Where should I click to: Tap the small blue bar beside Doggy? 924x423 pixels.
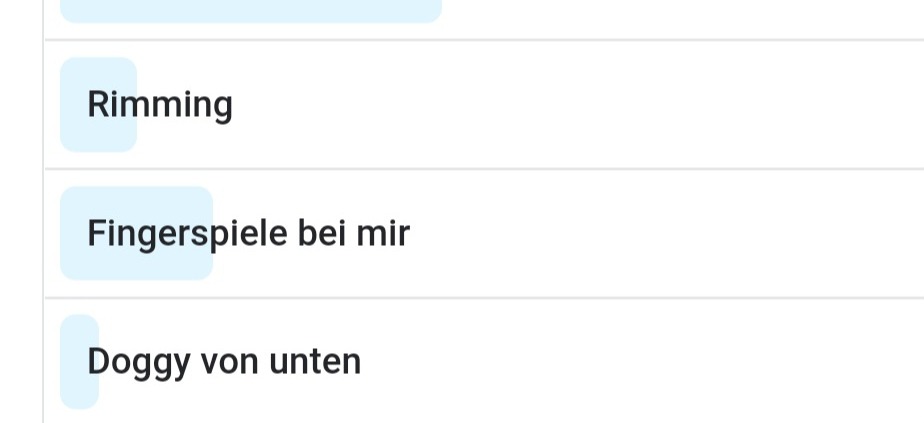pos(79,361)
